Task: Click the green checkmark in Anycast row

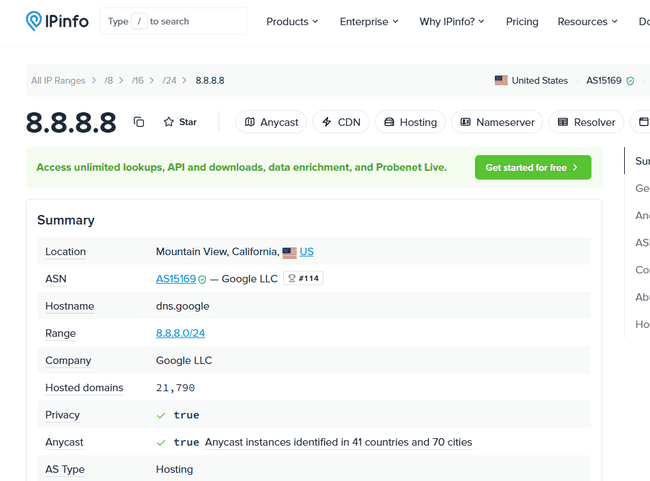Action: 161,442
